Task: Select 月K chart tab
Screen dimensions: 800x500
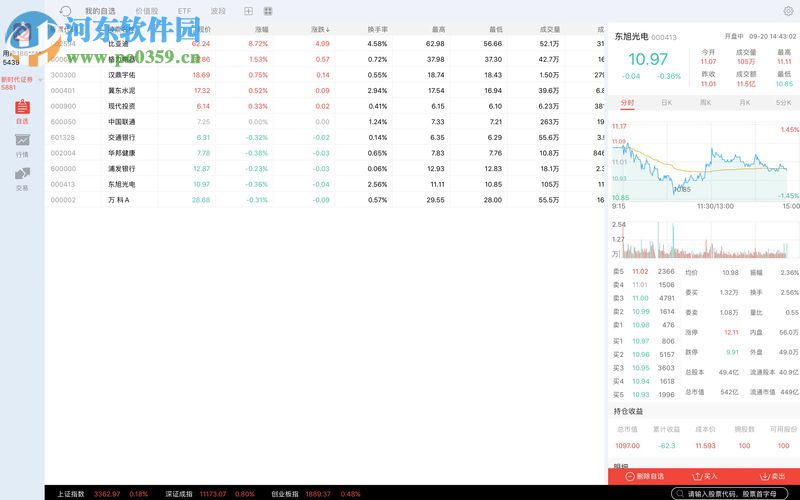Action: [744, 103]
